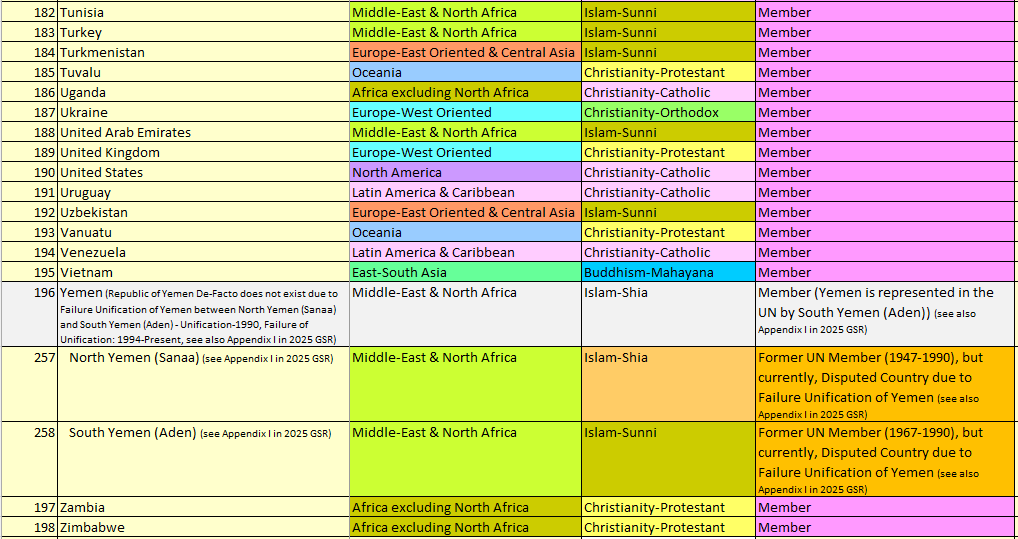Select United Arab Emirates' Islam-Sunni cell
Image resolution: width=1018 pixels, height=539 pixels.
coord(669,132)
